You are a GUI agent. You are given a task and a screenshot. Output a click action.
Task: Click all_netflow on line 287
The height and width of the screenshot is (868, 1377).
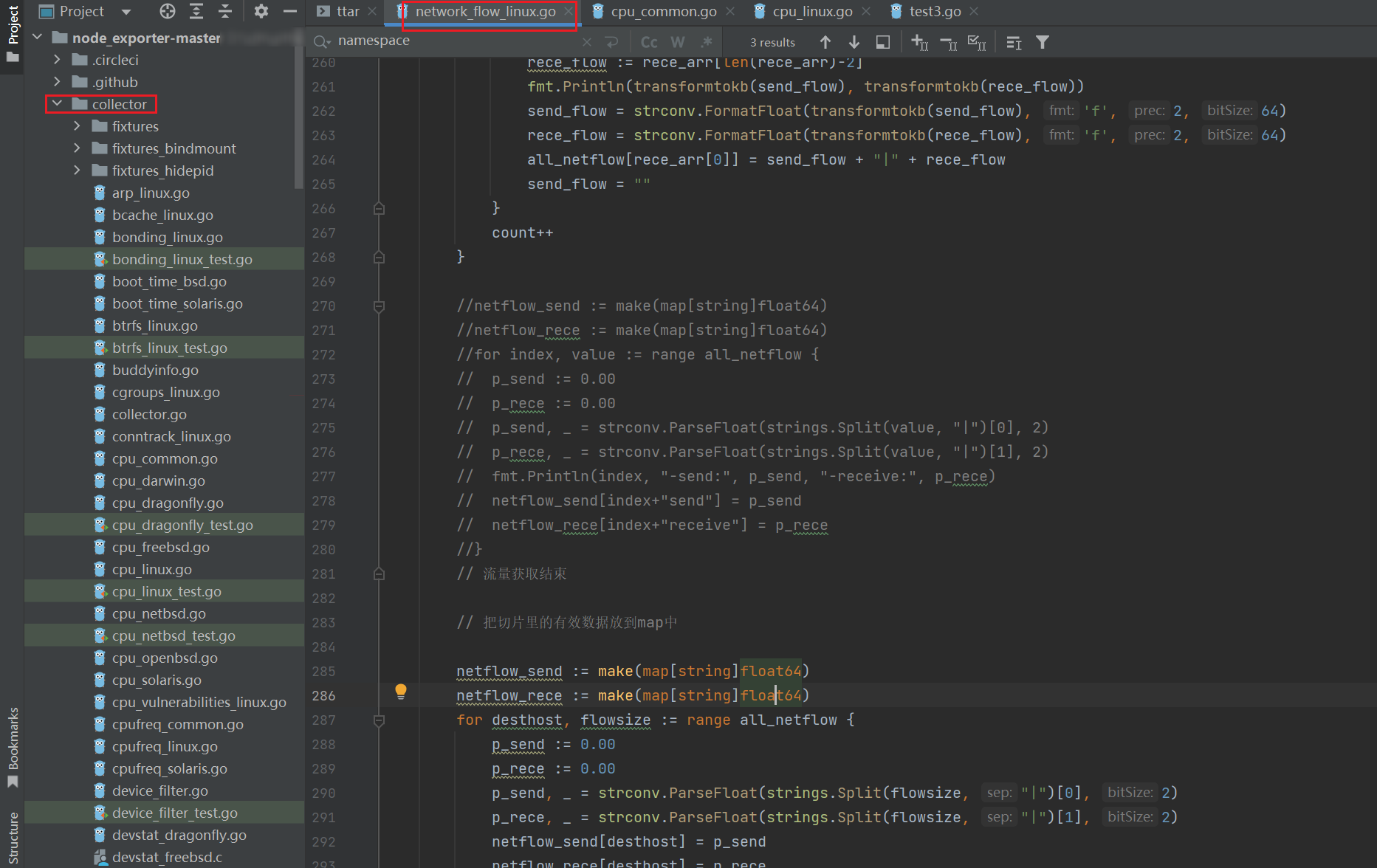click(789, 720)
